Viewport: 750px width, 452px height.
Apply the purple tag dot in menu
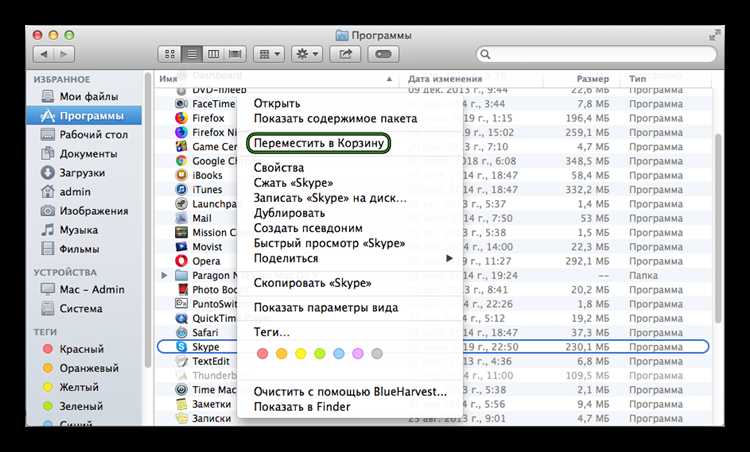click(358, 353)
